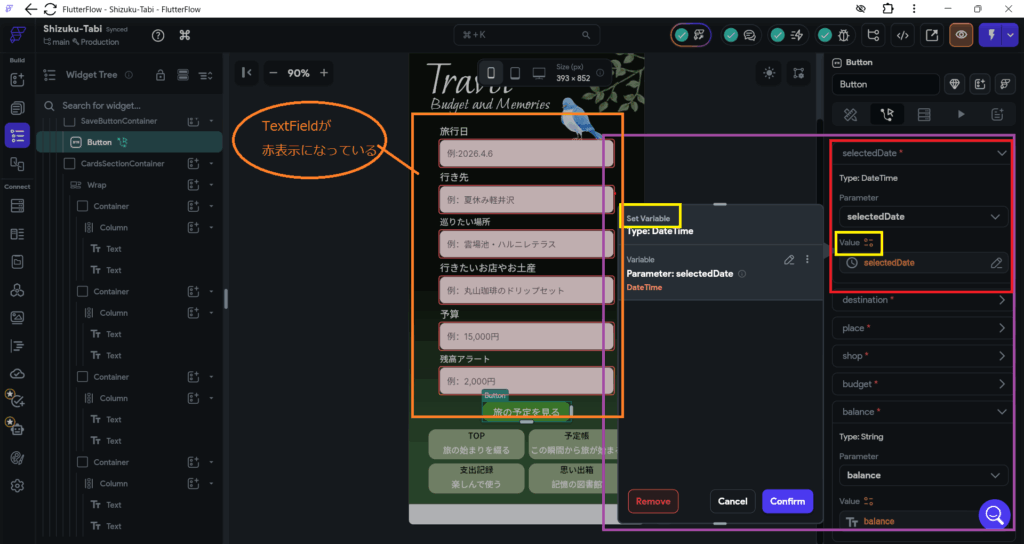Open the Help question mark icon
1024x544 pixels.
click(158, 35)
